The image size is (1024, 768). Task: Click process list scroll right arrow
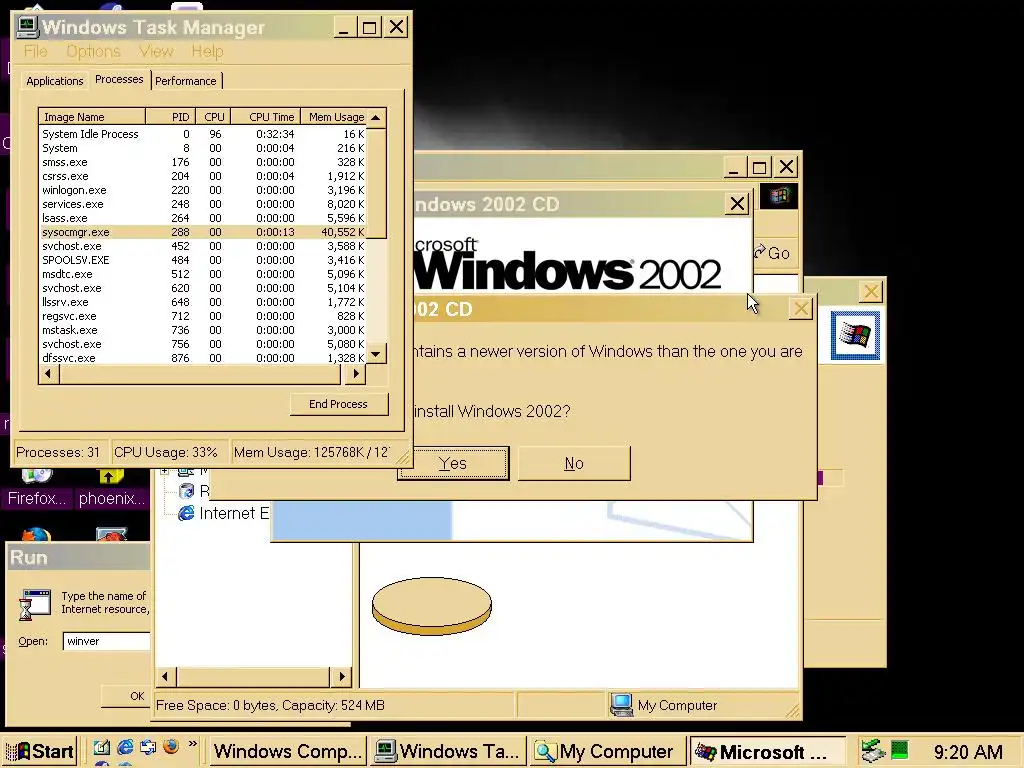[356, 374]
